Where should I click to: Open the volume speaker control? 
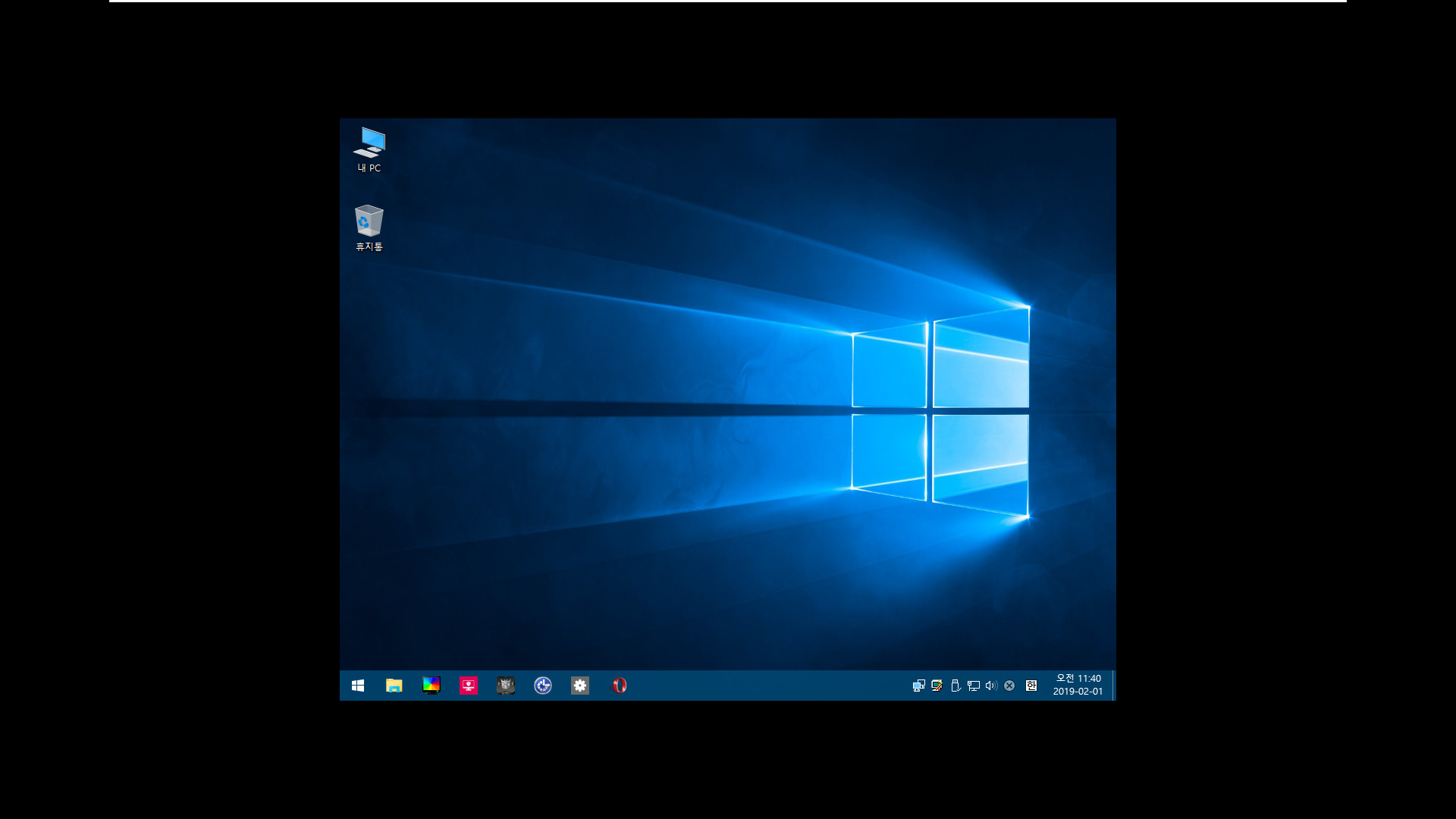(x=991, y=686)
